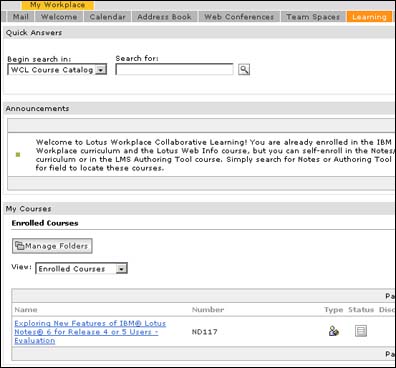396x368 pixels.
Task: Click the Search for input field
Action: (x=174, y=69)
